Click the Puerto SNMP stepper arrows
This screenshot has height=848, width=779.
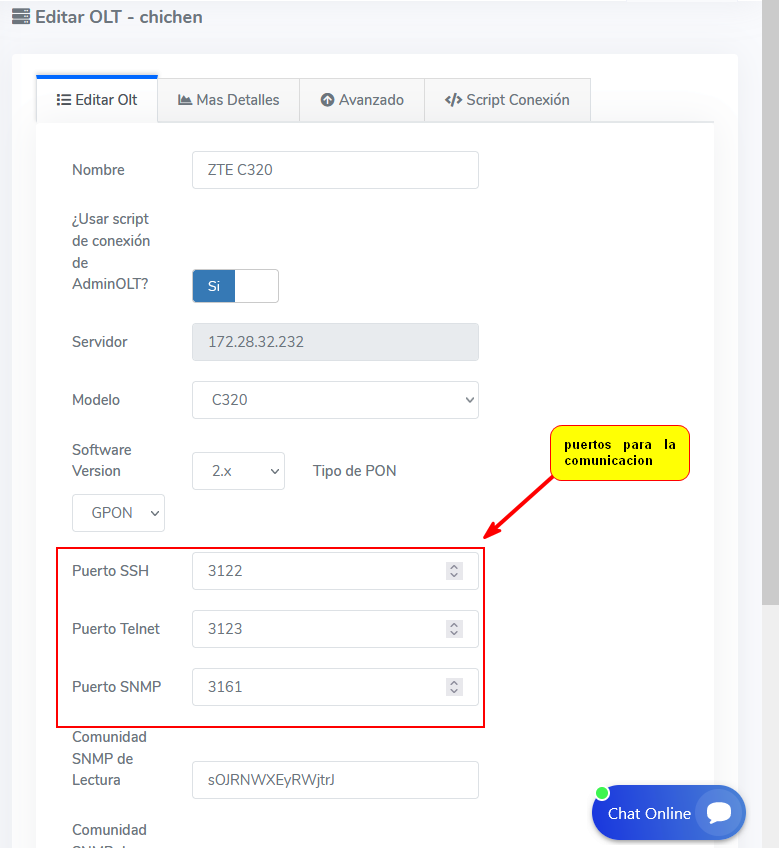click(454, 687)
